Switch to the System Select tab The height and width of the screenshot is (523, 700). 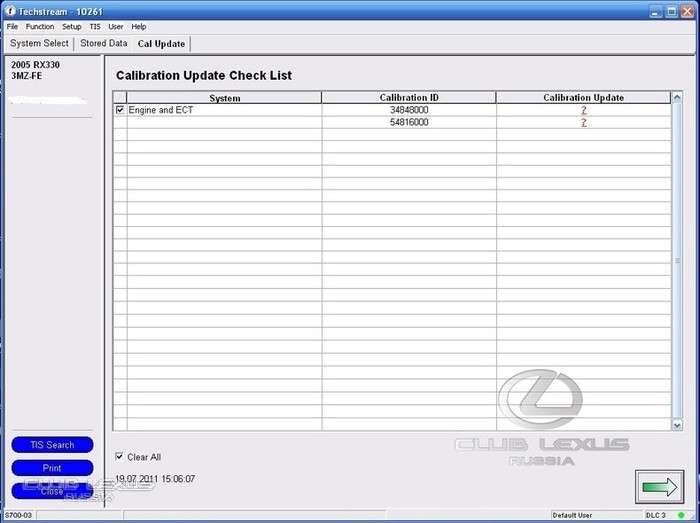pos(39,44)
